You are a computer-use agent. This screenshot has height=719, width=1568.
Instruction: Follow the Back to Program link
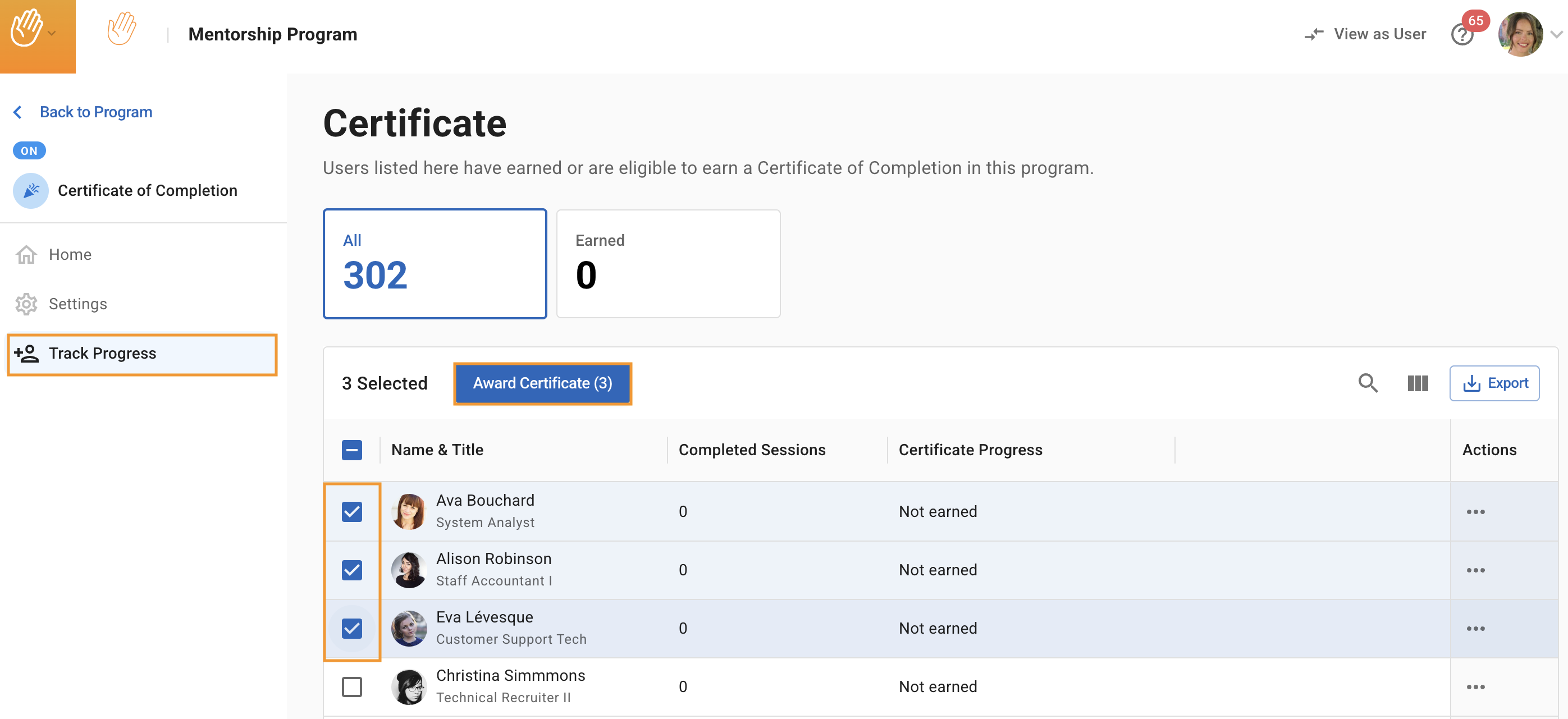95,112
